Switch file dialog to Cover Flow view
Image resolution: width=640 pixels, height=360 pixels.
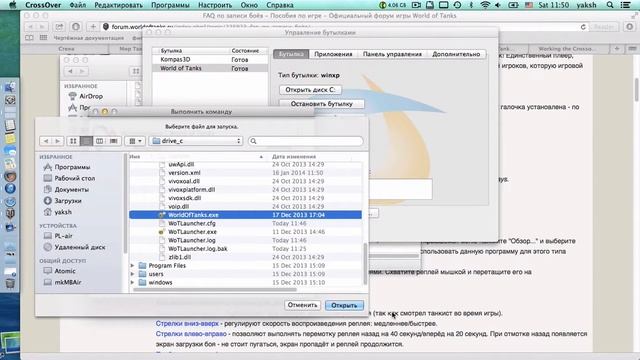point(113,141)
